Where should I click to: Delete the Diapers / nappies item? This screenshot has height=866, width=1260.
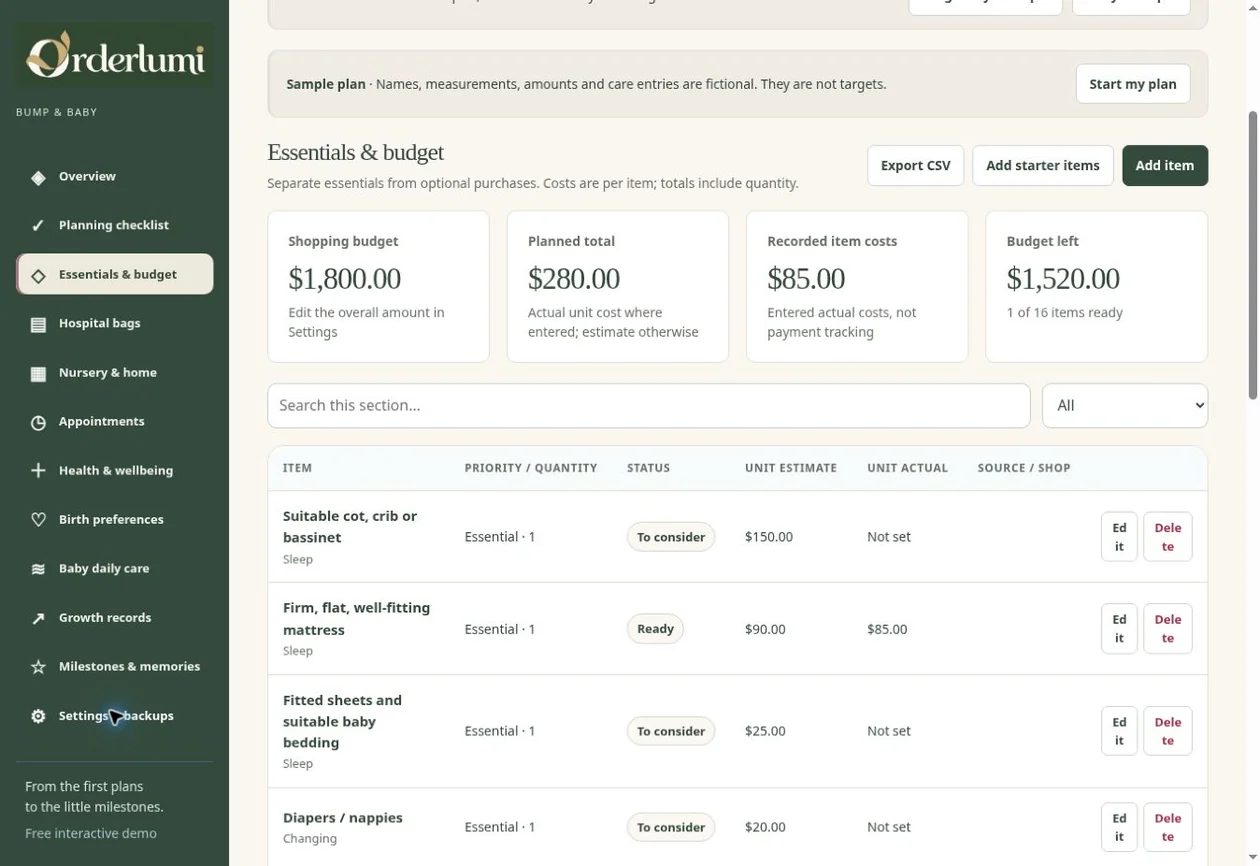pos(1168,827)
